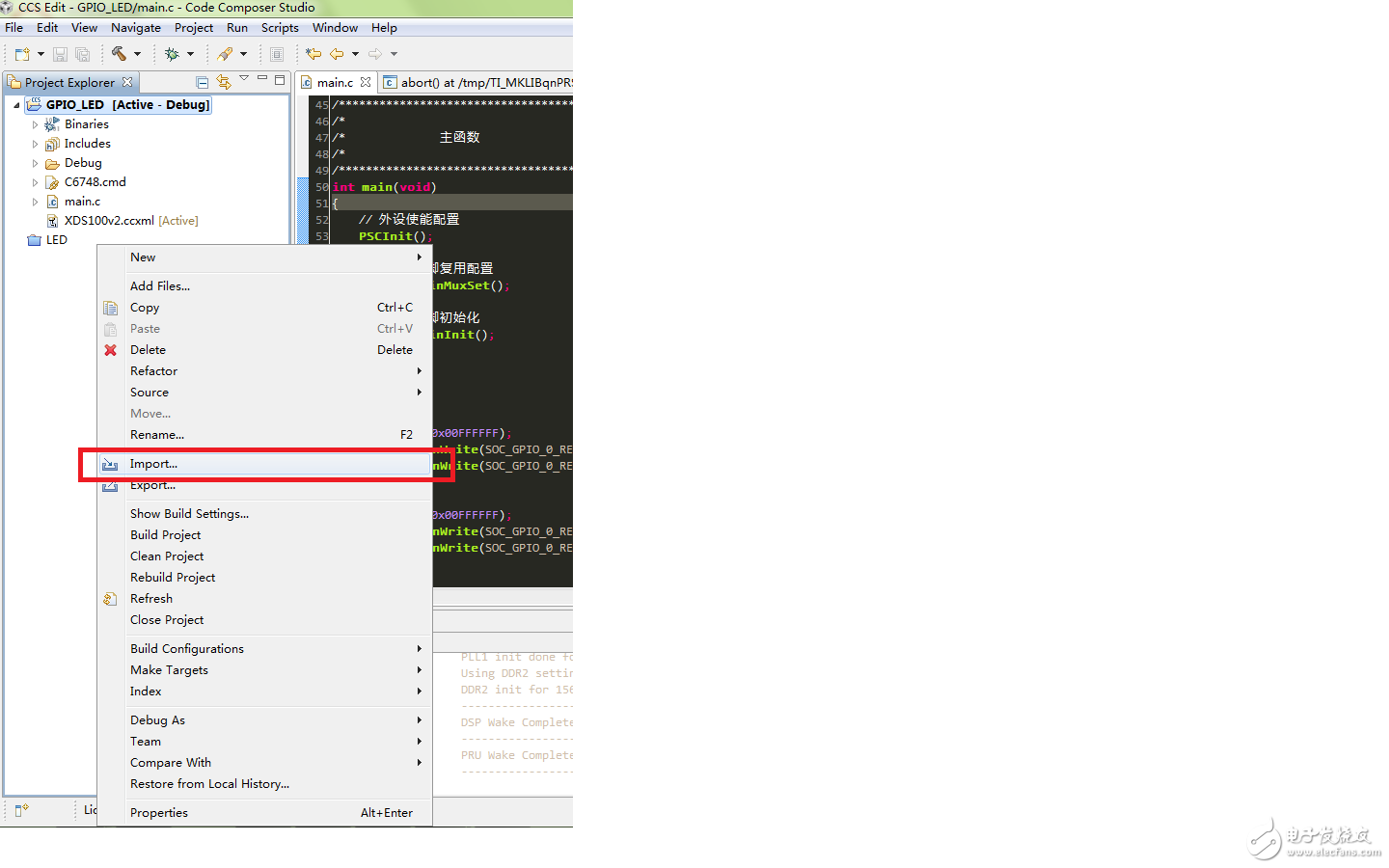Image resolution: width=1389 pixels, height=868 pixels.
Task: Open the Build hammer dropdown arrow
Action: [138, 54]
